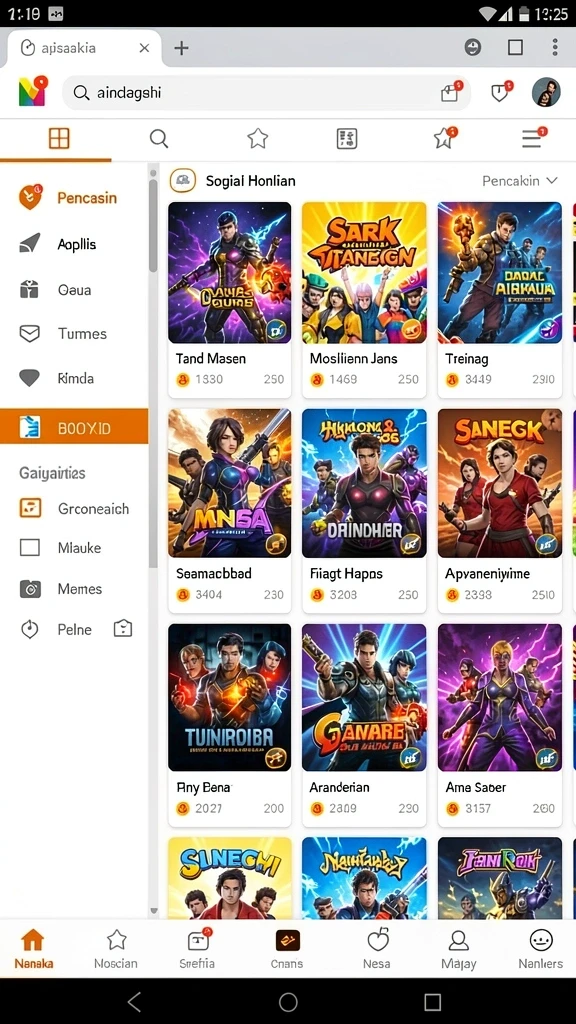Click the badge icon on Moslienn Jans cover
Screen dimensions: 576x1024
tap(411, 330)
